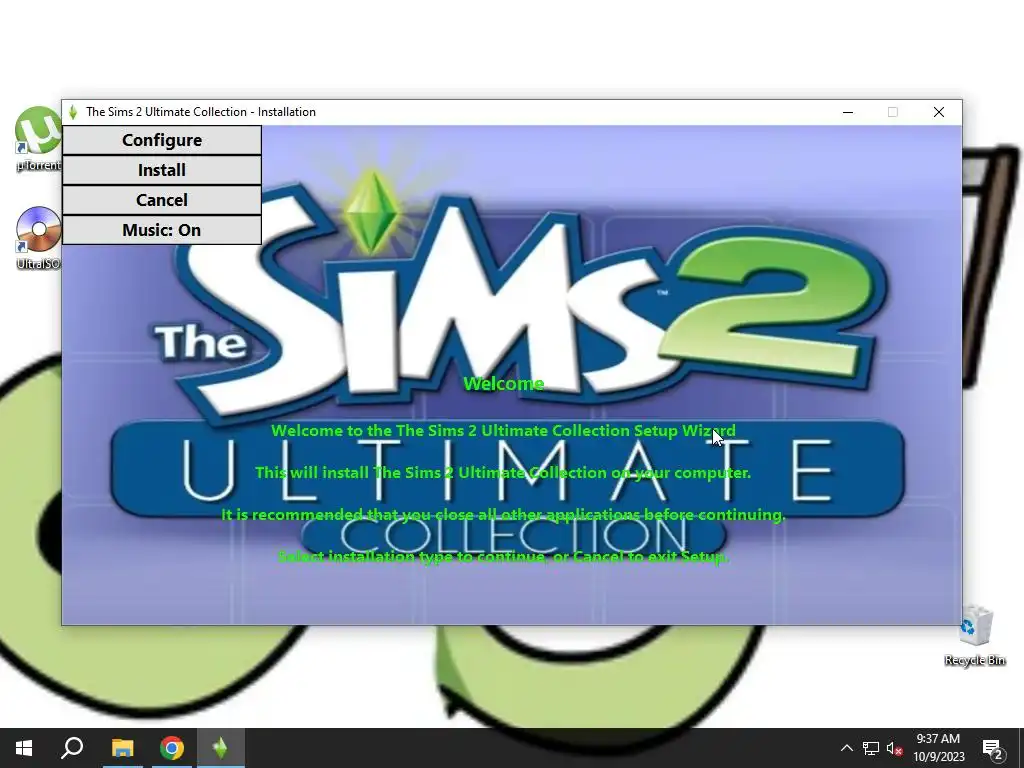The height and width of the screenshot is (768, 1024).
Task: Select the UltraISO desktop shortcut
Action: pos(38,238)
